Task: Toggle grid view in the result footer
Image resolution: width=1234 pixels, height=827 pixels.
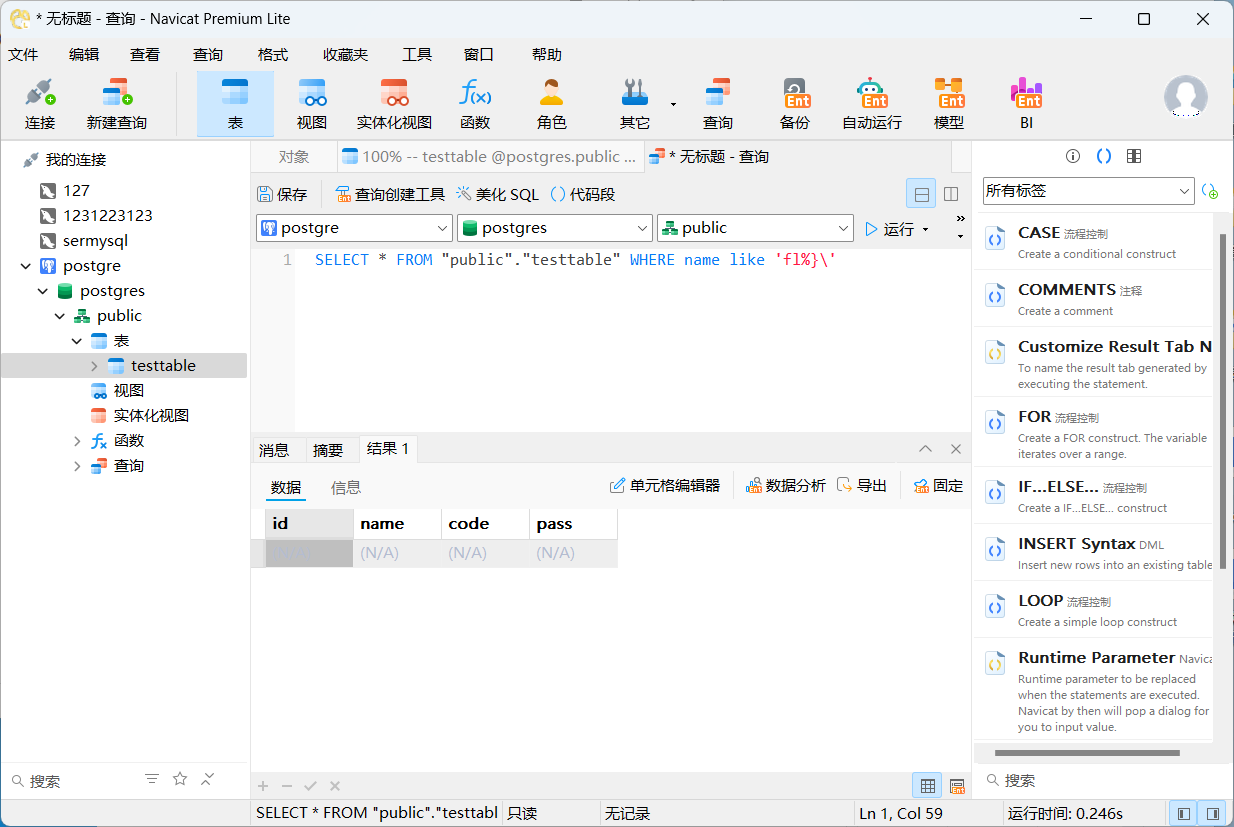Action: point(927,786)
